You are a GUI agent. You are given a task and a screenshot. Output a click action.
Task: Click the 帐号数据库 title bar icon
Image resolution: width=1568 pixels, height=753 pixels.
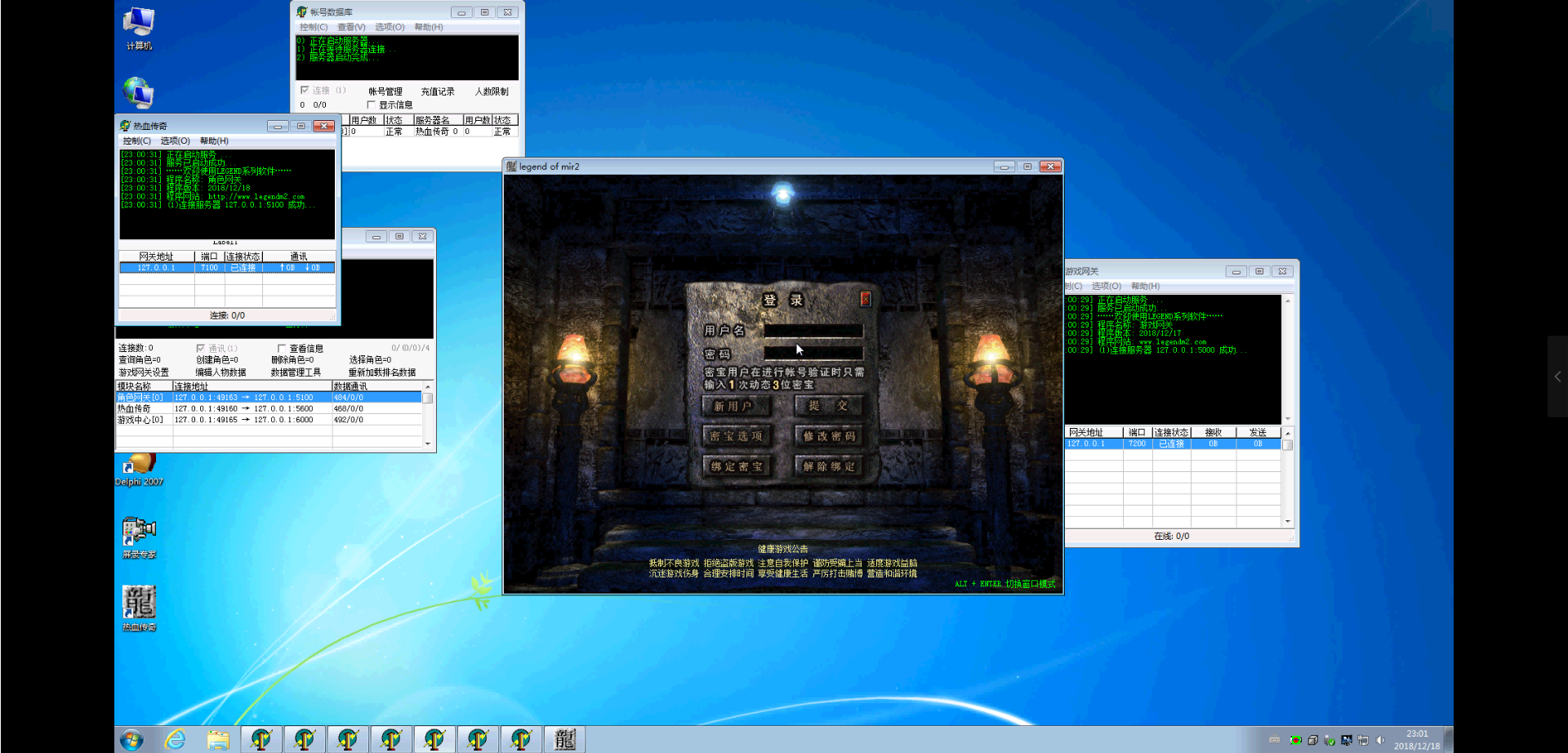point(301,12)
